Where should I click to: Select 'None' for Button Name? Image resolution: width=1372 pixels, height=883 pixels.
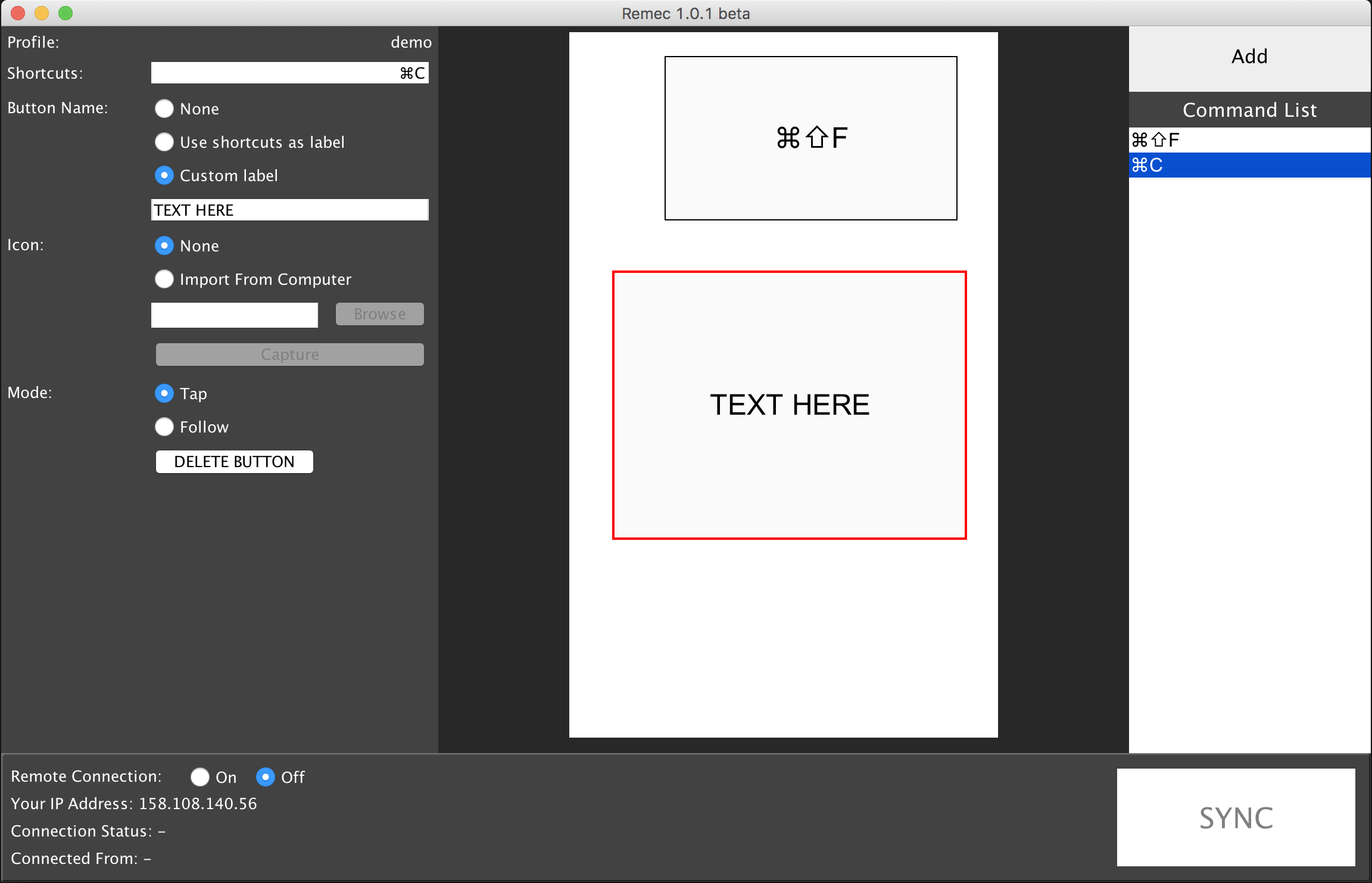pyautogui.click(x=164, y=108)
